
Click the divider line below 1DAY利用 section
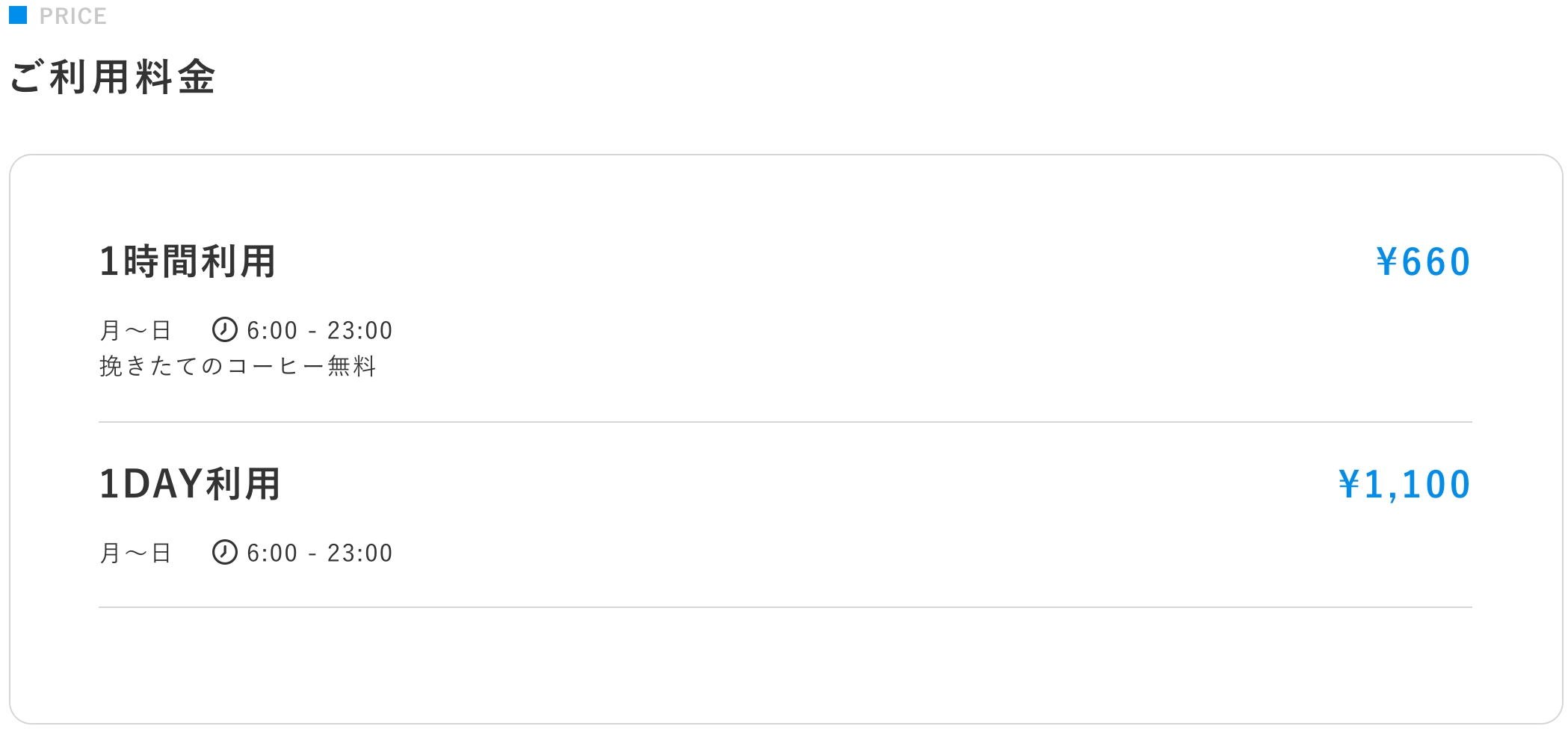point(785,607)
